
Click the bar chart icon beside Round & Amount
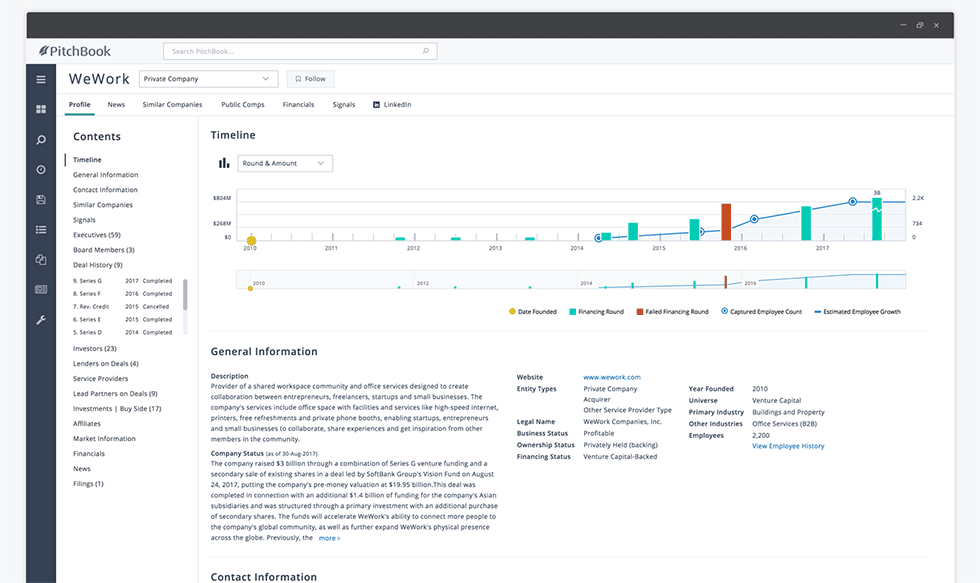coord(224,163)
